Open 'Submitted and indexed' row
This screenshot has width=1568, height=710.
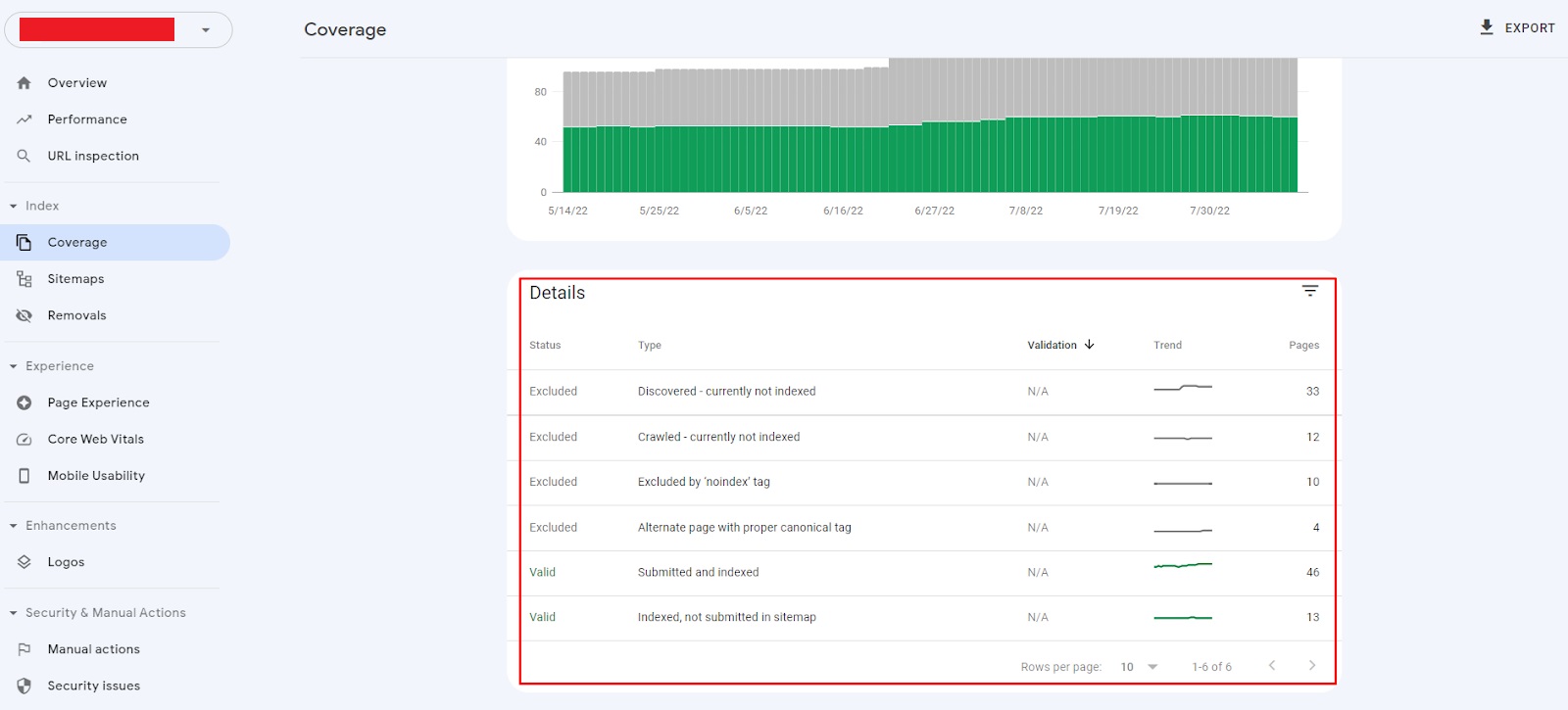[698, 573]
